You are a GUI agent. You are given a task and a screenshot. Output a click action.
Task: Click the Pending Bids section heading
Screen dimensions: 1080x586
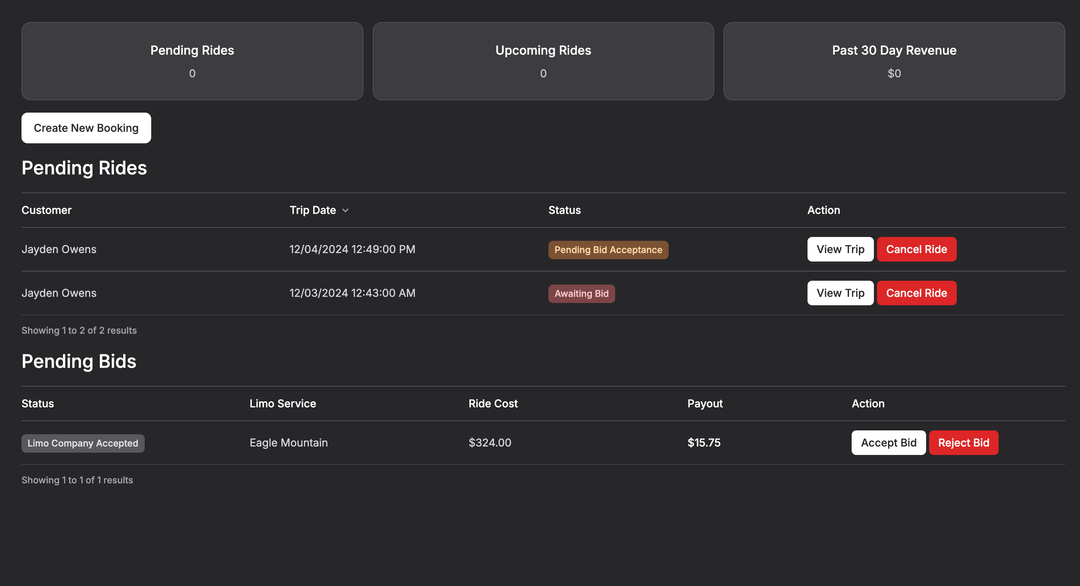click(x=79, y=362)
